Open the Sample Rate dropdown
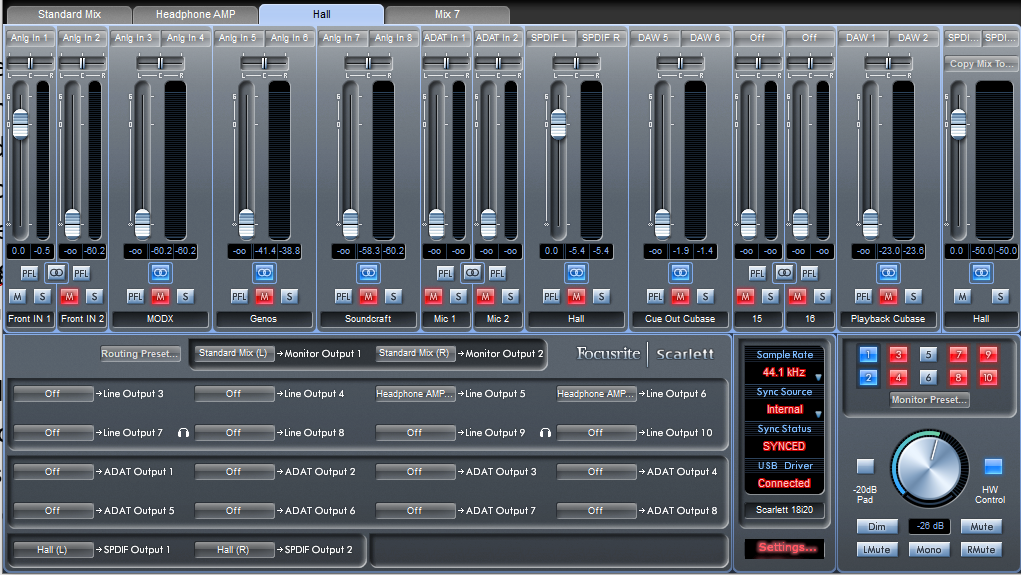The height and width of the screenshot is (575, 1021). coord(818,377)
